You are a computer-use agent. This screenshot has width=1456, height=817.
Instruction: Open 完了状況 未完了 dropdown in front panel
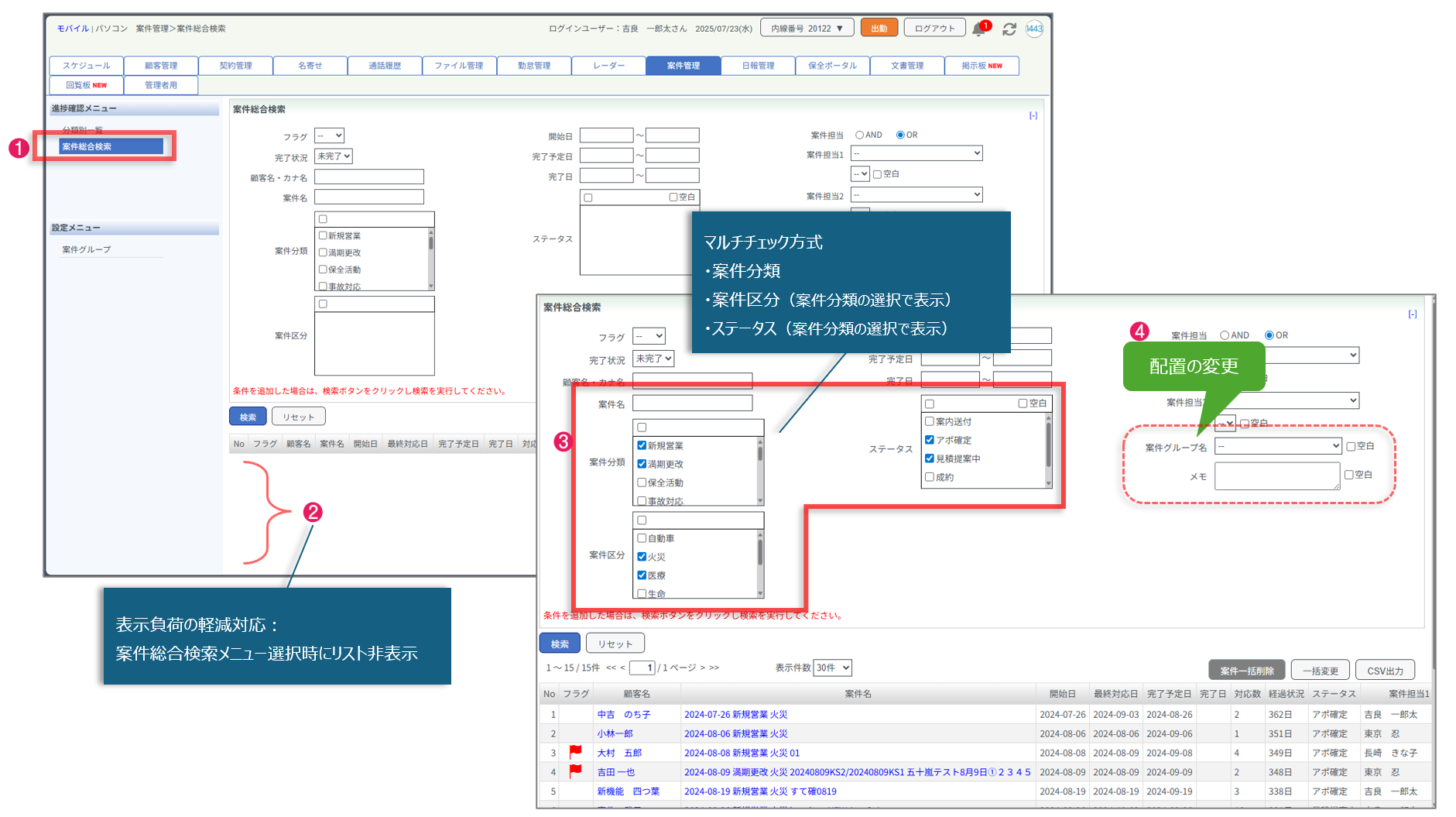pyautogui.click(x=653, y=359)
